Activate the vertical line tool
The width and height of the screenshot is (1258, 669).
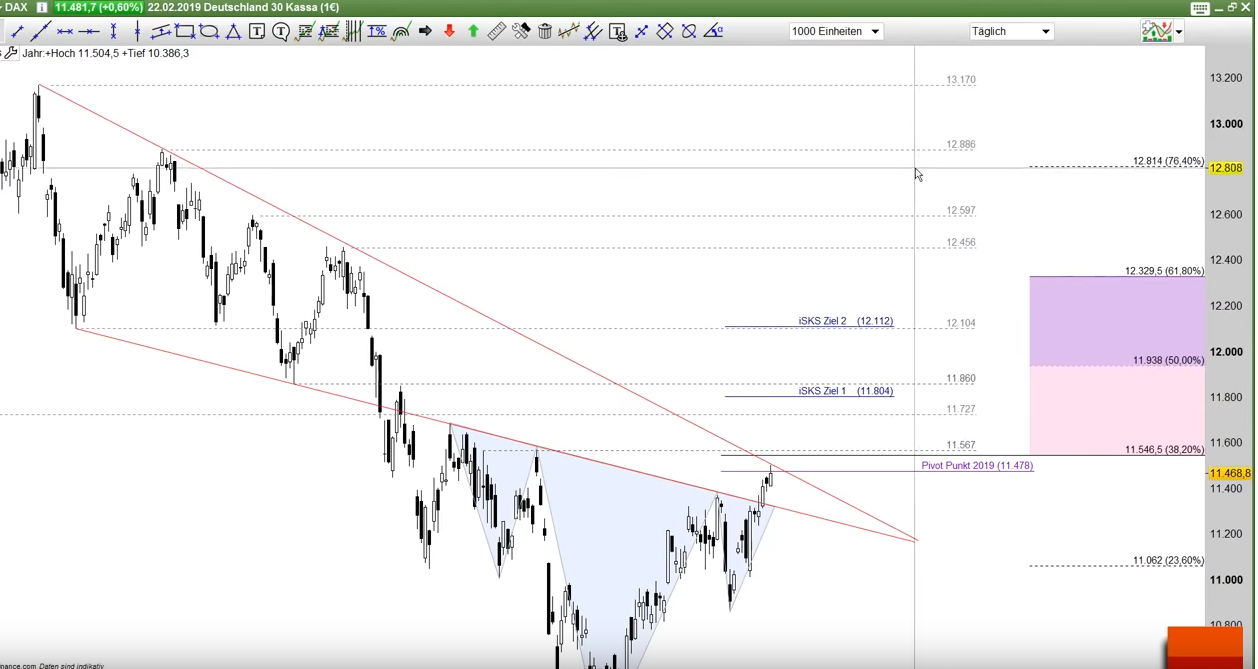138,31
